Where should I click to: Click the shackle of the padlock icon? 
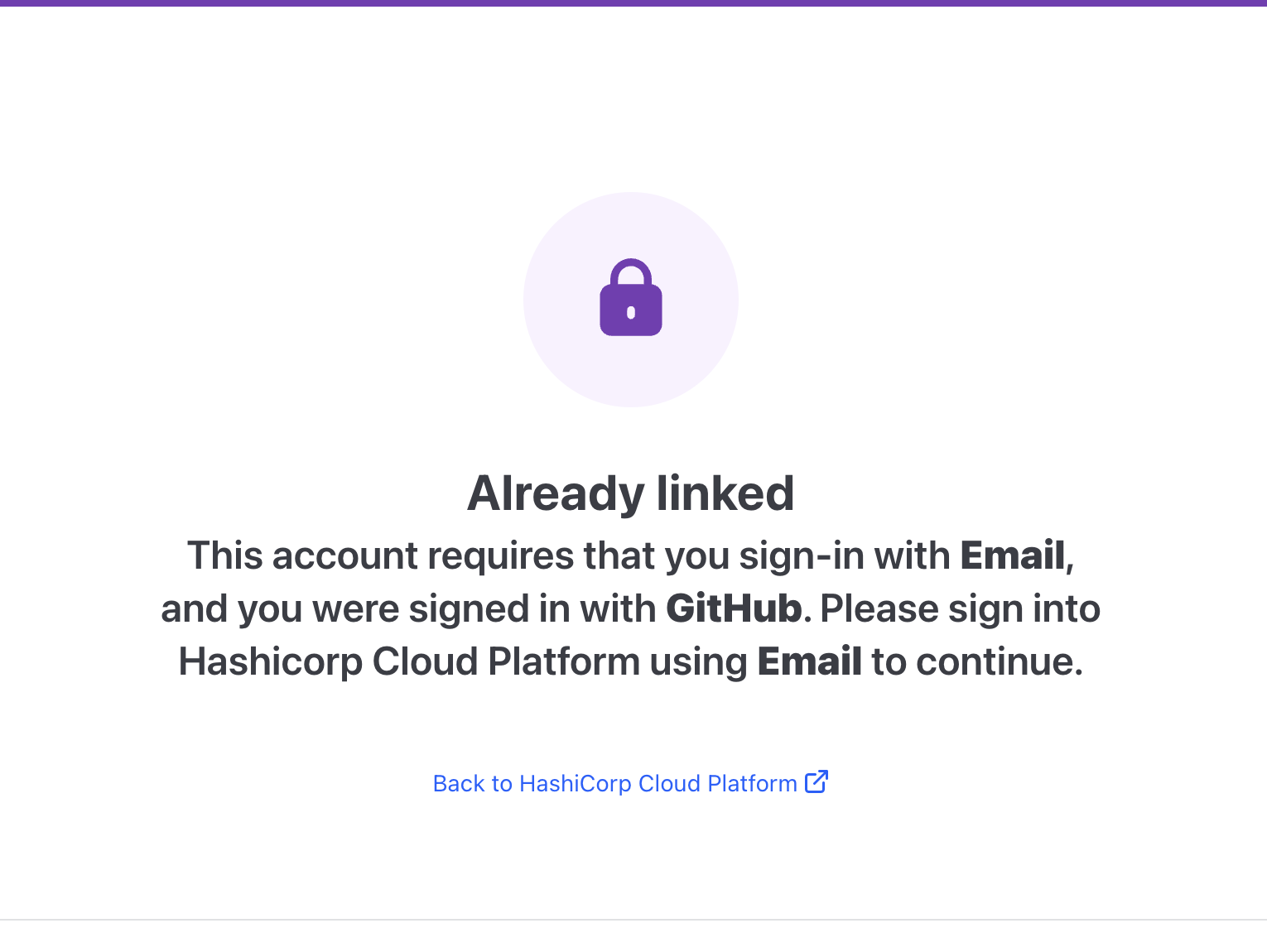(x=631, y=269)
